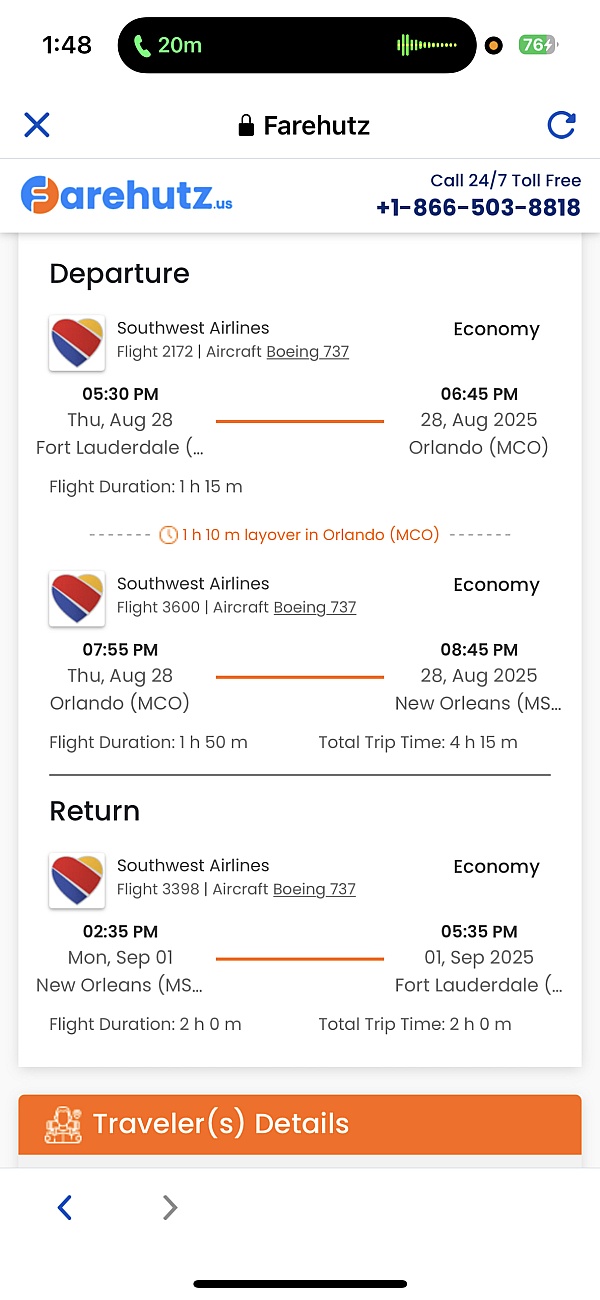Viewport: 600px width, 1300px height.
Task: Tap the traveler seat icon
Action: click(x=63, y=1125)
